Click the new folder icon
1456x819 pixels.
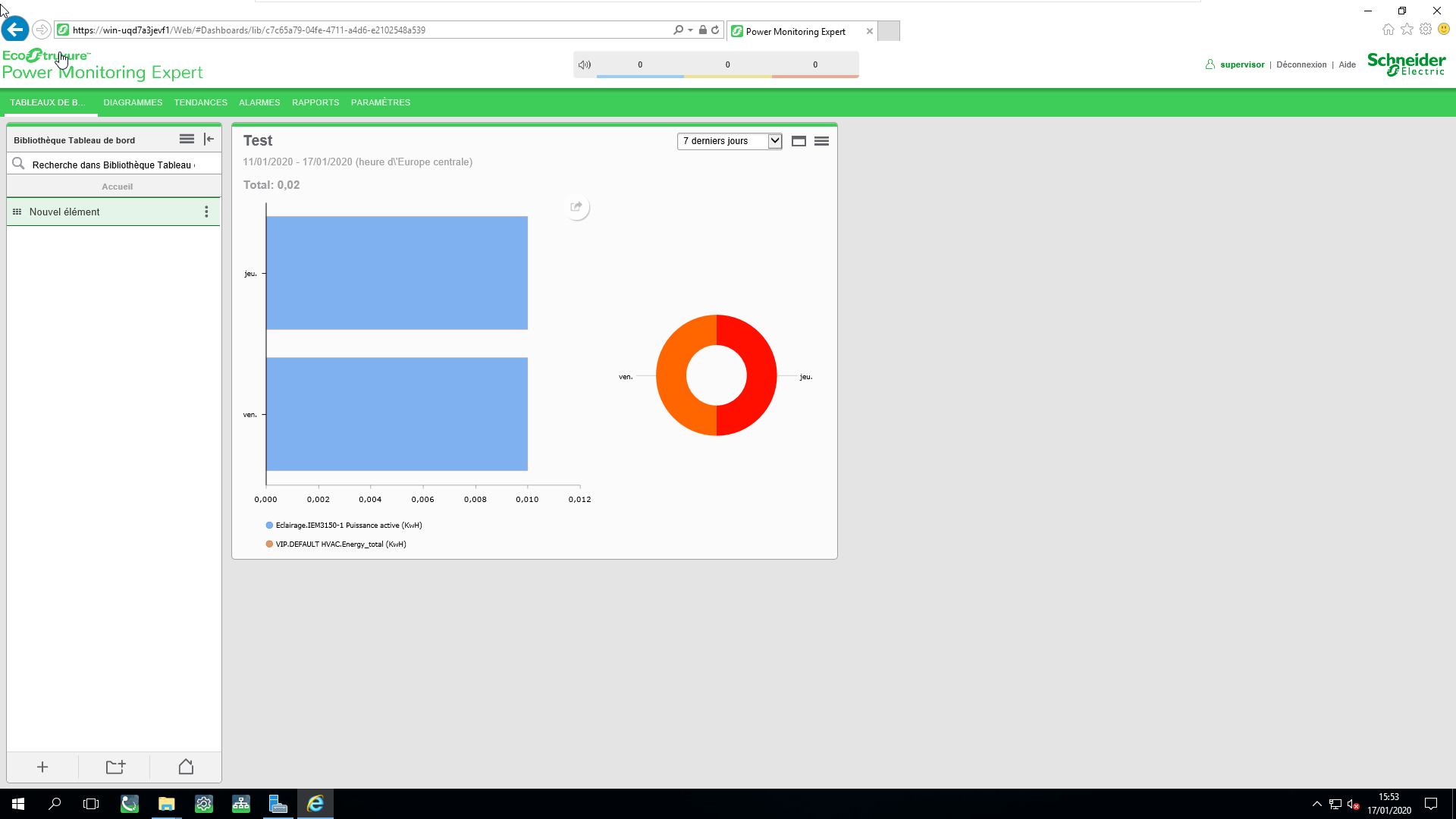click(115, 767)
